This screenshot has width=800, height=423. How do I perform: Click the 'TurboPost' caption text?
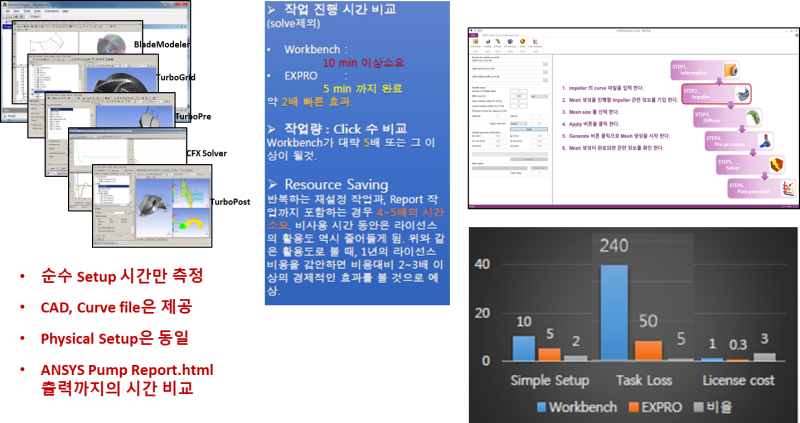(x=230, y=202)
